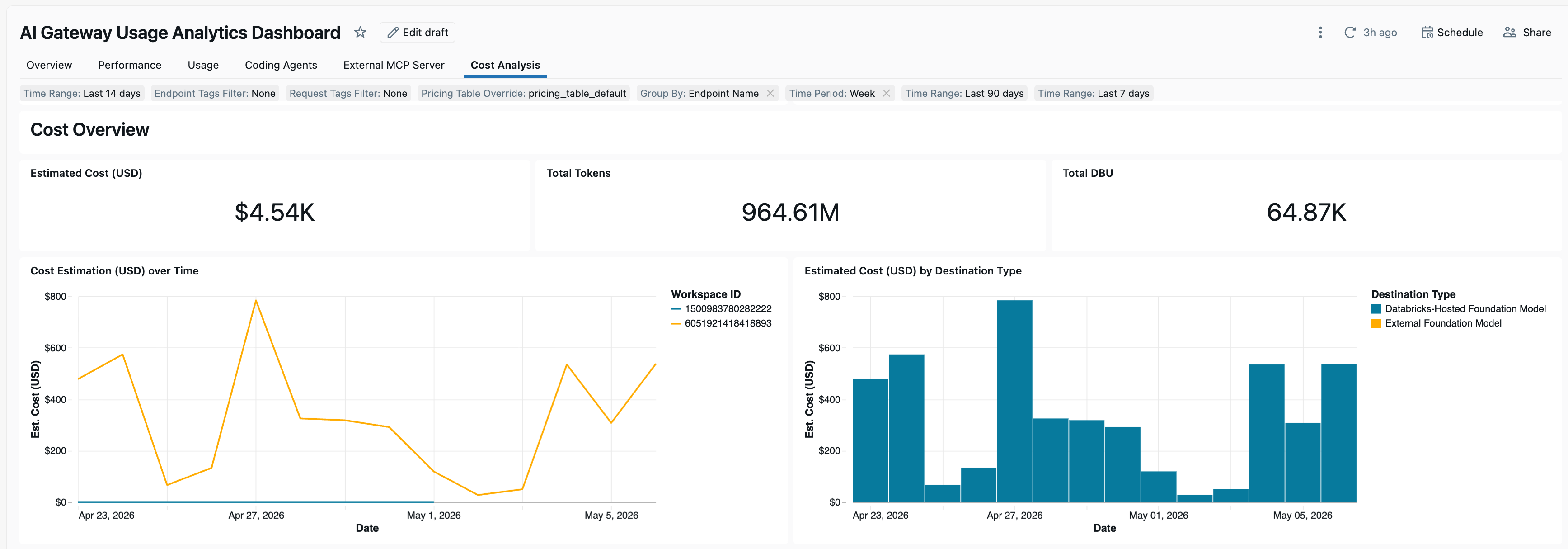The height and width of the screenshot is (549, 1568).
Task: Clear the Group By filter with X
Action: 770,93
